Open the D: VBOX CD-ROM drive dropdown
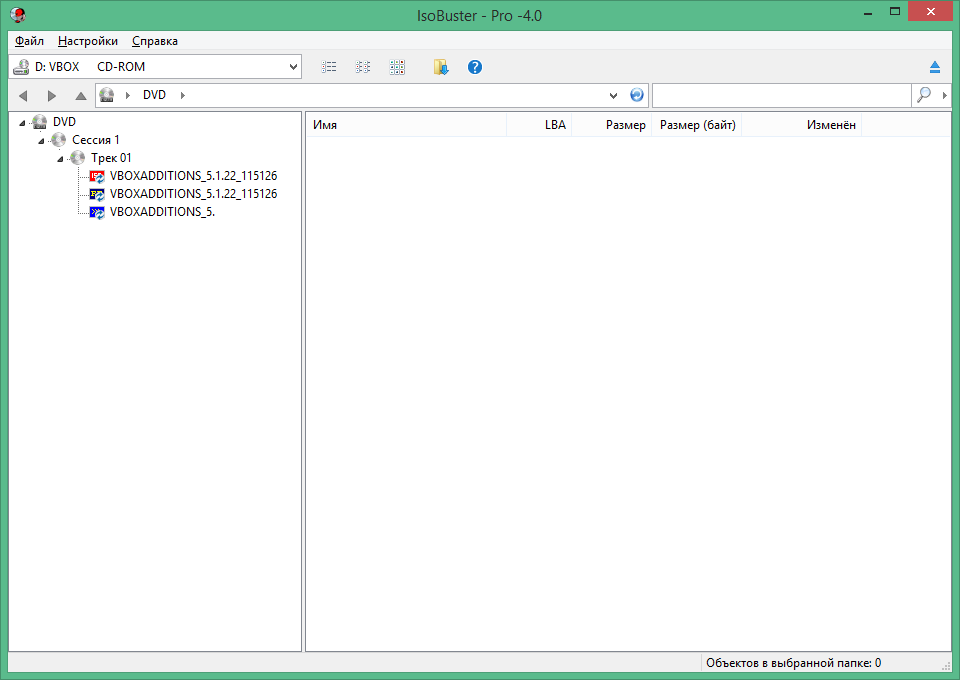 [293, 67]
